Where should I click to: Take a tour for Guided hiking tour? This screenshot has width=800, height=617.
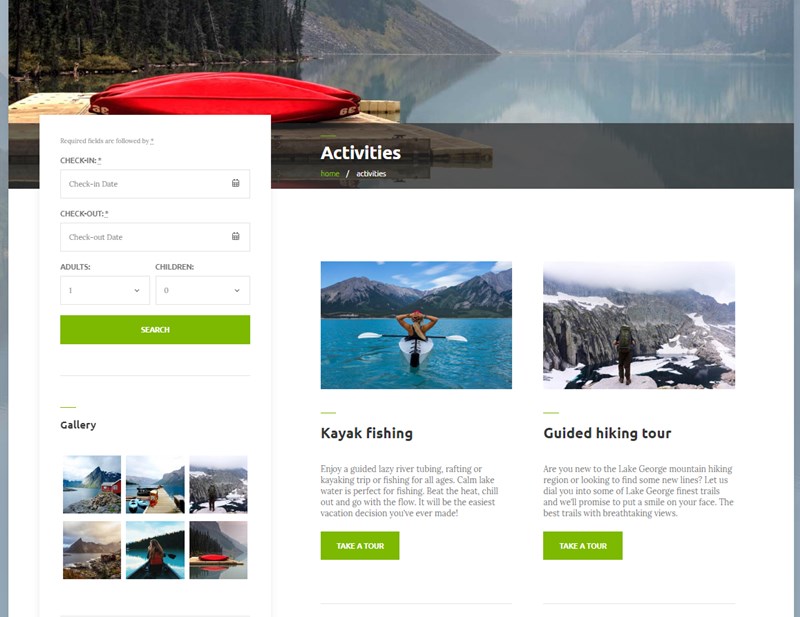tap(583, 546)
